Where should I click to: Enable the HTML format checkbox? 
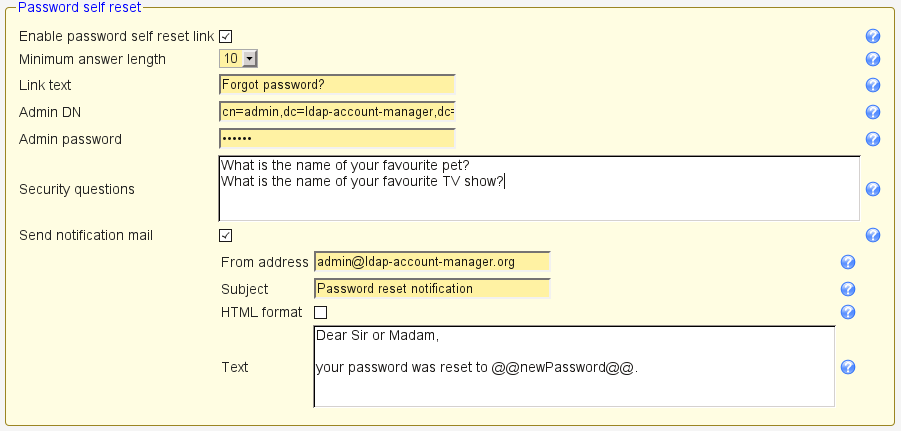[x=321, y=312]
